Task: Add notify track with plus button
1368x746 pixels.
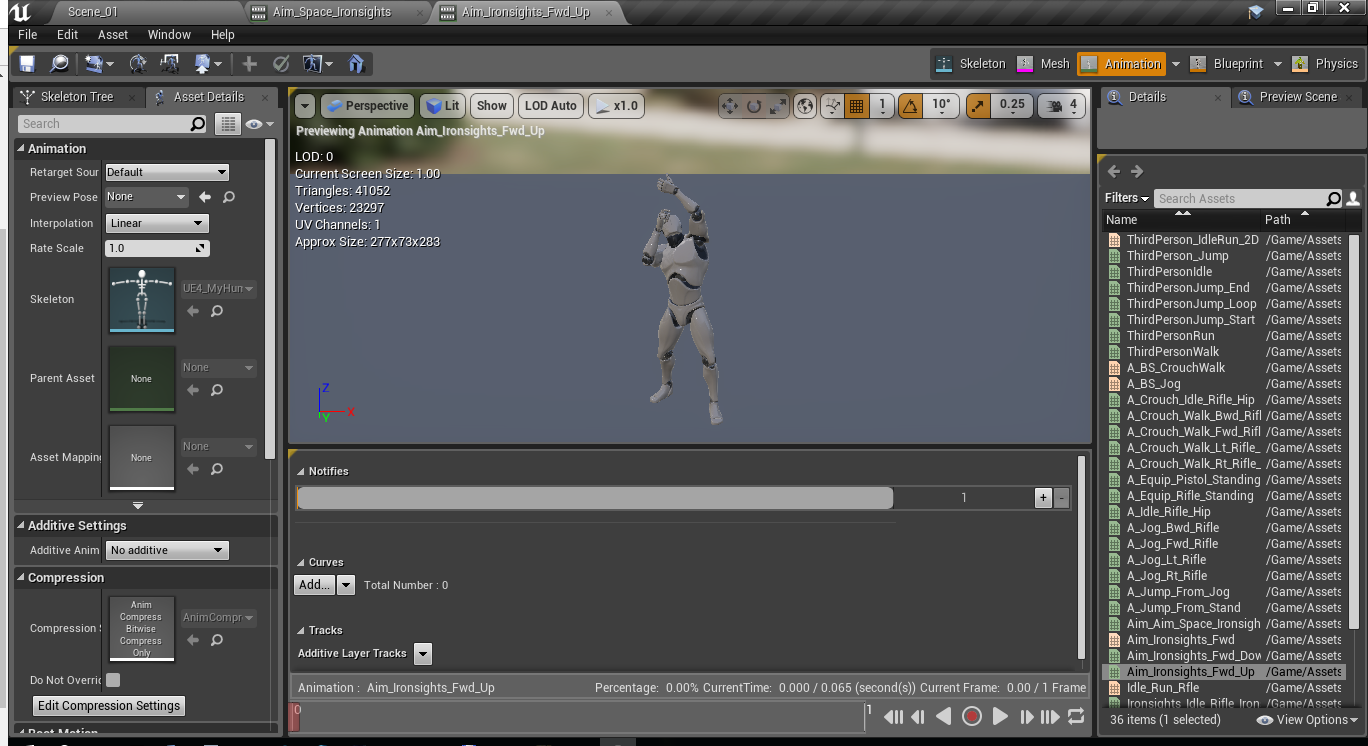Action: [x=1043, y=497]
